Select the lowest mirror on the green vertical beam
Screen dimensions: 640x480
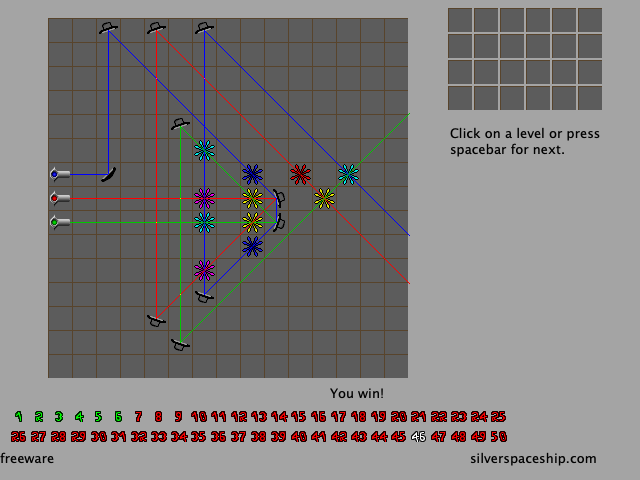point(180,345)
